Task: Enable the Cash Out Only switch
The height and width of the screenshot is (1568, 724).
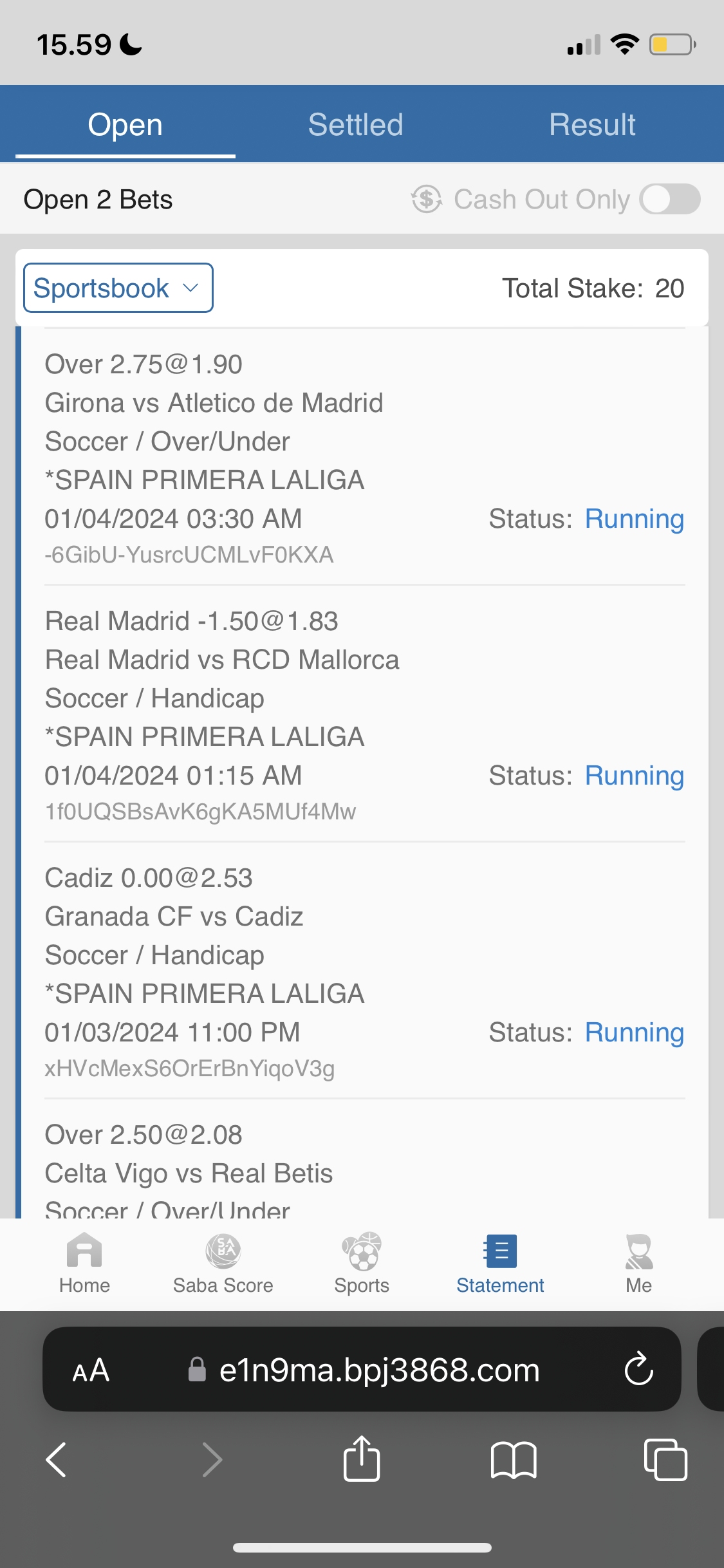Action: [x=669, y=199]
